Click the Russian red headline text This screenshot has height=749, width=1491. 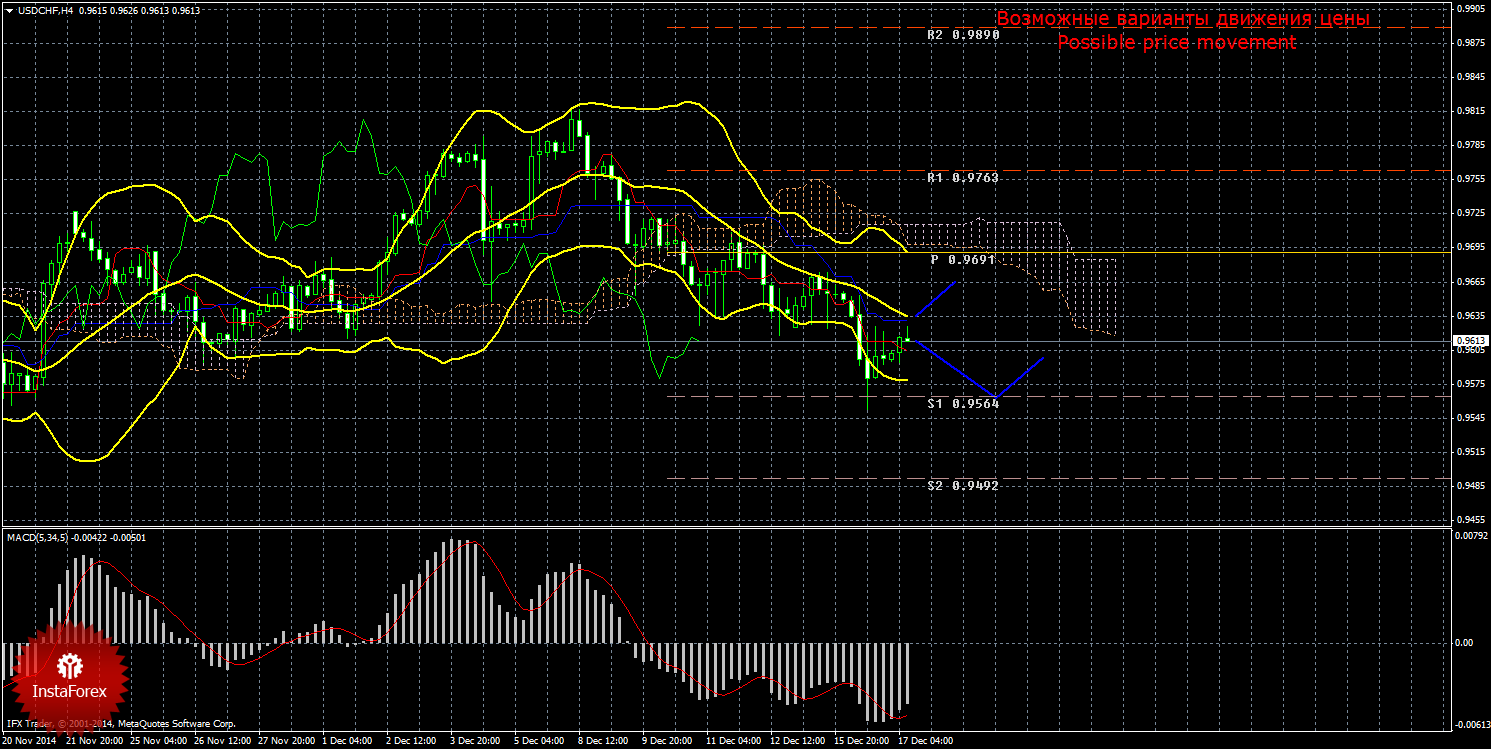1182,19
